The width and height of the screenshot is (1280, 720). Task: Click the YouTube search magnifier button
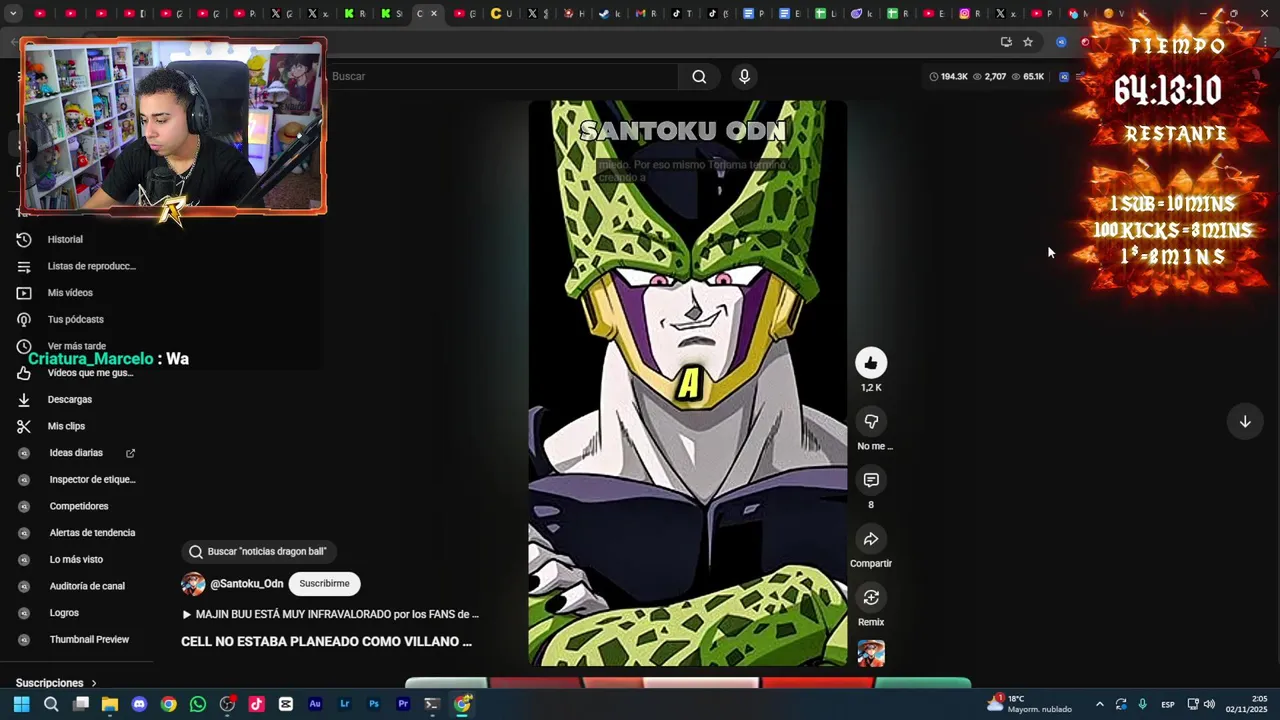pos(699,76)
